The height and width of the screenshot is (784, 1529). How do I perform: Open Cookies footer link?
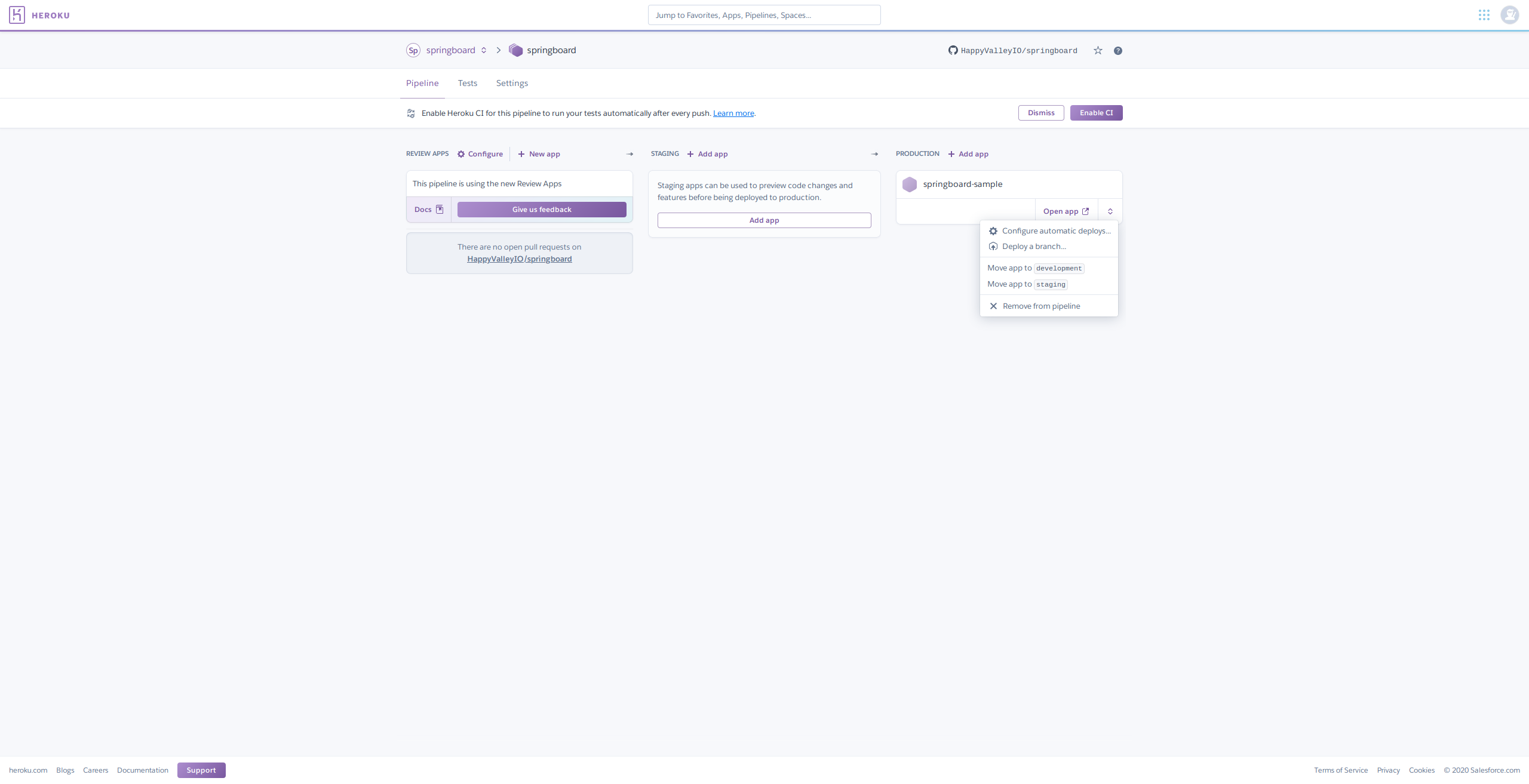tap(1421, 770)
